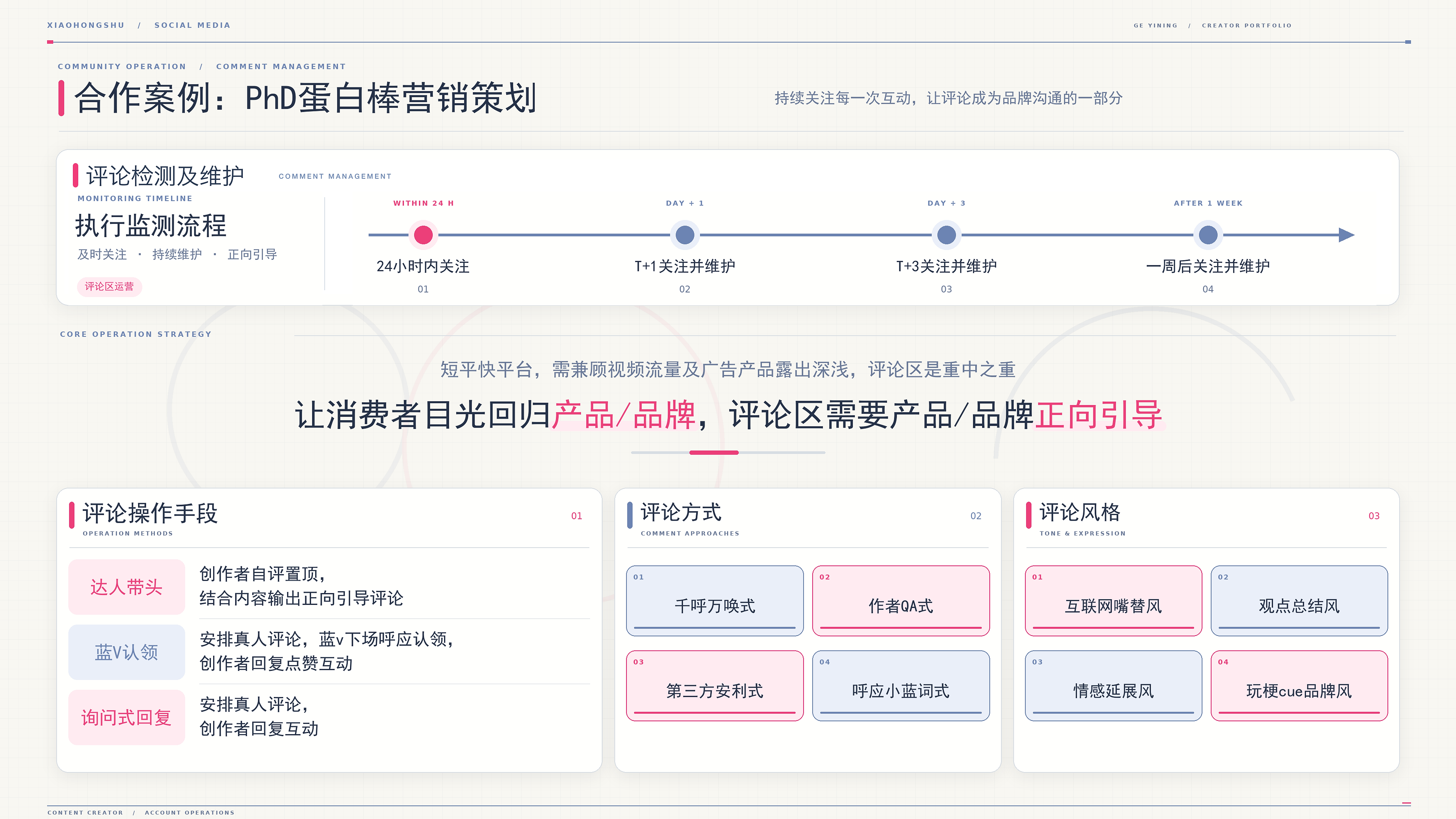The height and width of the screenshot is (819, 1456).
Task: Select the 询问式回复 label box
Action: 127,717
